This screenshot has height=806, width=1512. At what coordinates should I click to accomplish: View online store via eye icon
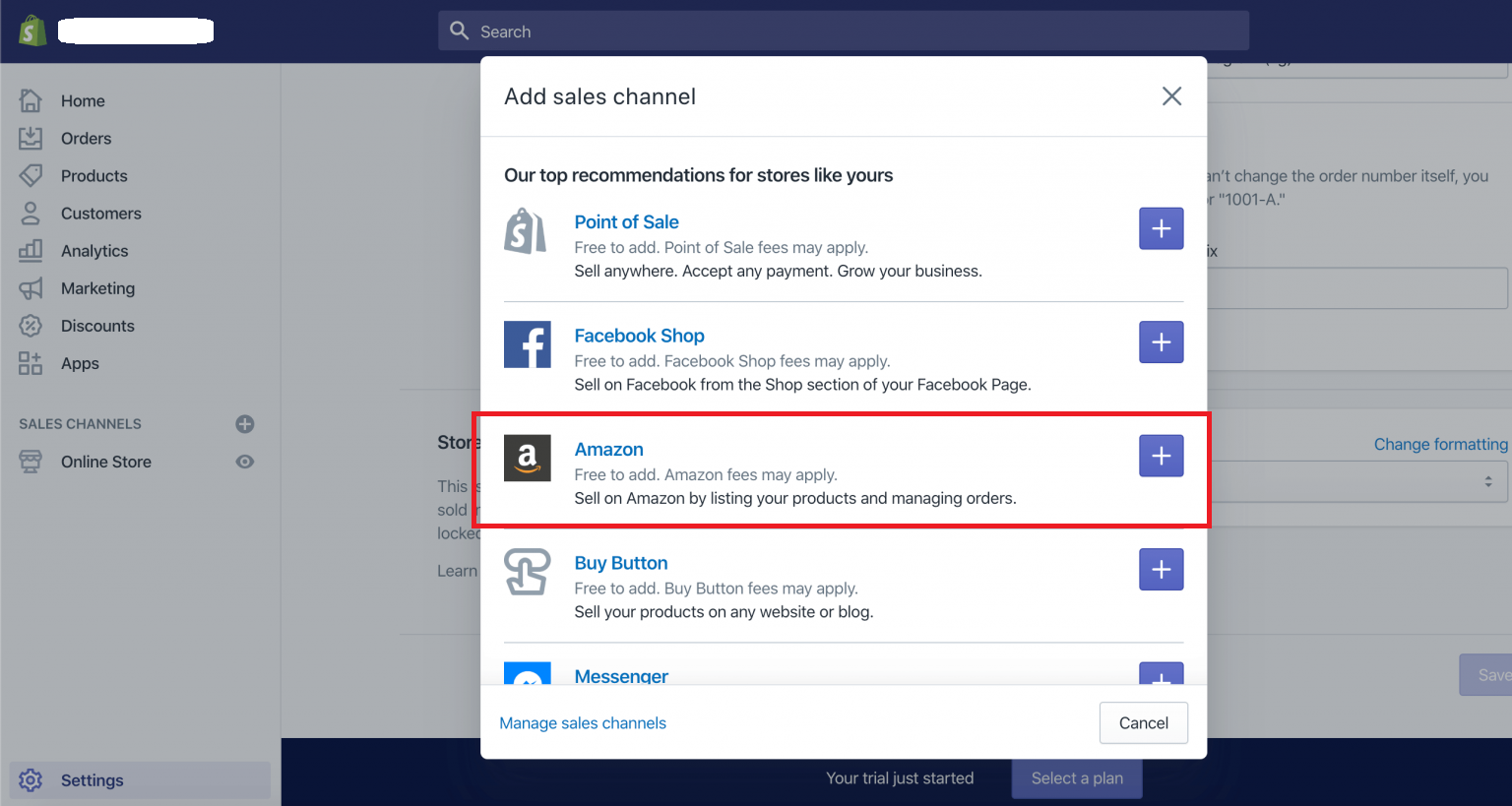[x=245, y=462]
